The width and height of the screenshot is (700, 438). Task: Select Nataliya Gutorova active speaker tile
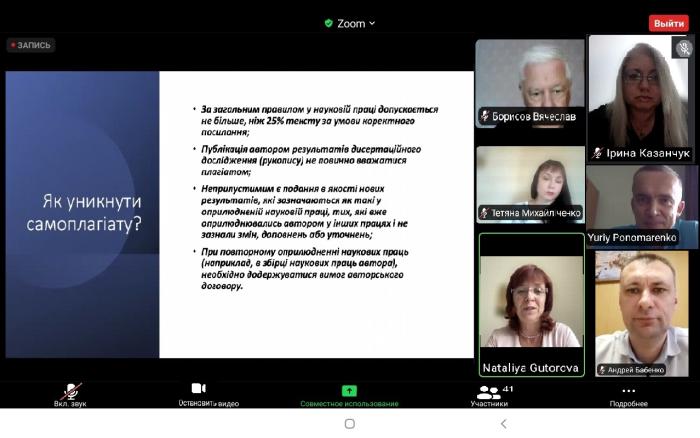(530, 304)
